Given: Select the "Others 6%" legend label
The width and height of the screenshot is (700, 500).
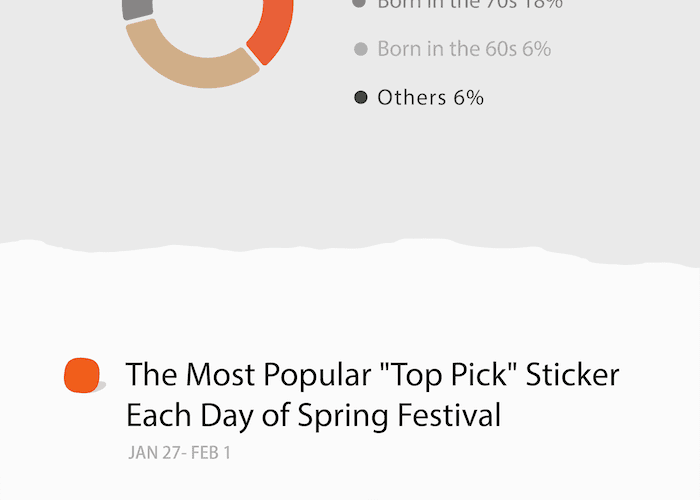Looking at the screenshot, I should [430, 97].
